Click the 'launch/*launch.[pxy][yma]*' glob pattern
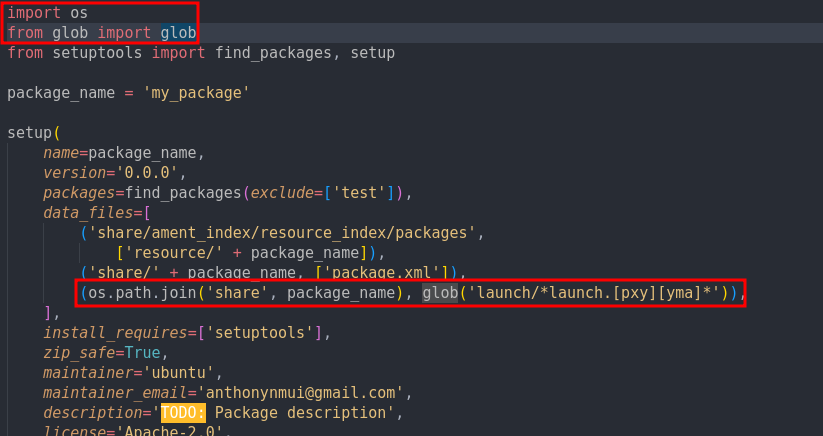 pyautogui.click(x=594, y=293)
